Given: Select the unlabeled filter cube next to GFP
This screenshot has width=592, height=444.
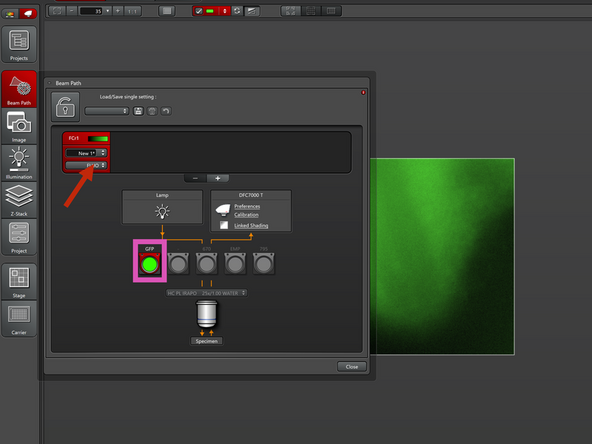Looking at the screenshot, I should coord(178,263).
